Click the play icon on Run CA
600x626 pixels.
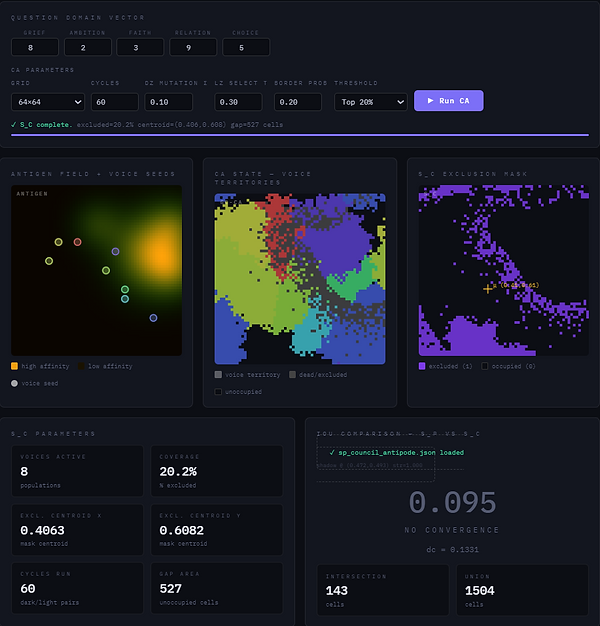point(430,101)
